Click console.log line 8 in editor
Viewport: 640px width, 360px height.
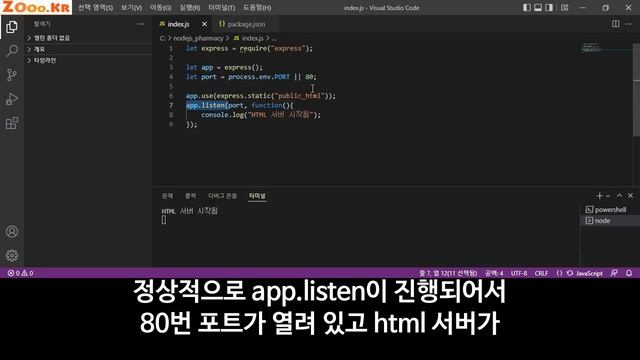point(261,115)
